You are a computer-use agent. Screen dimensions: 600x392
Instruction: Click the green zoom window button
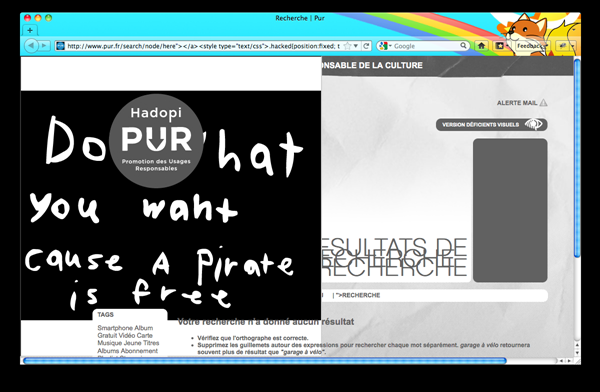48,18
